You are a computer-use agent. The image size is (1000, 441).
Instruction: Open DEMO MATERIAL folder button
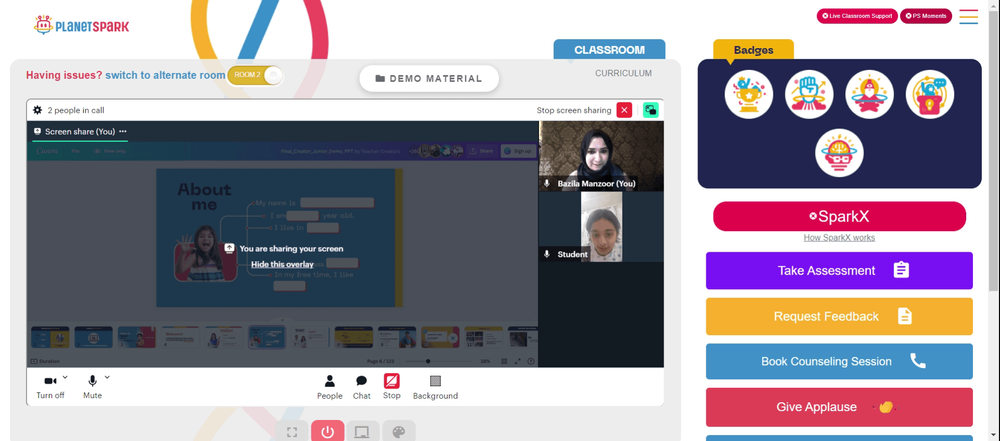(429, 78)
